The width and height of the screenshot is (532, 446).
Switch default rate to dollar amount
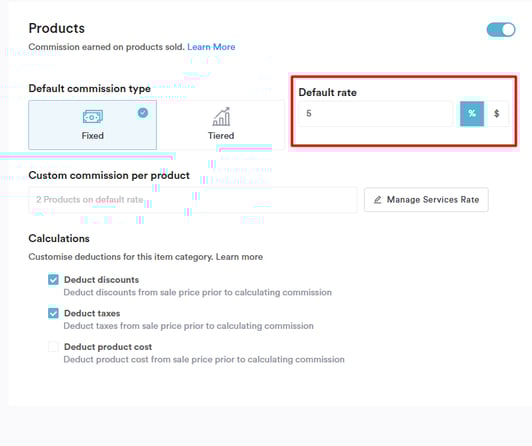click(496, 114)
